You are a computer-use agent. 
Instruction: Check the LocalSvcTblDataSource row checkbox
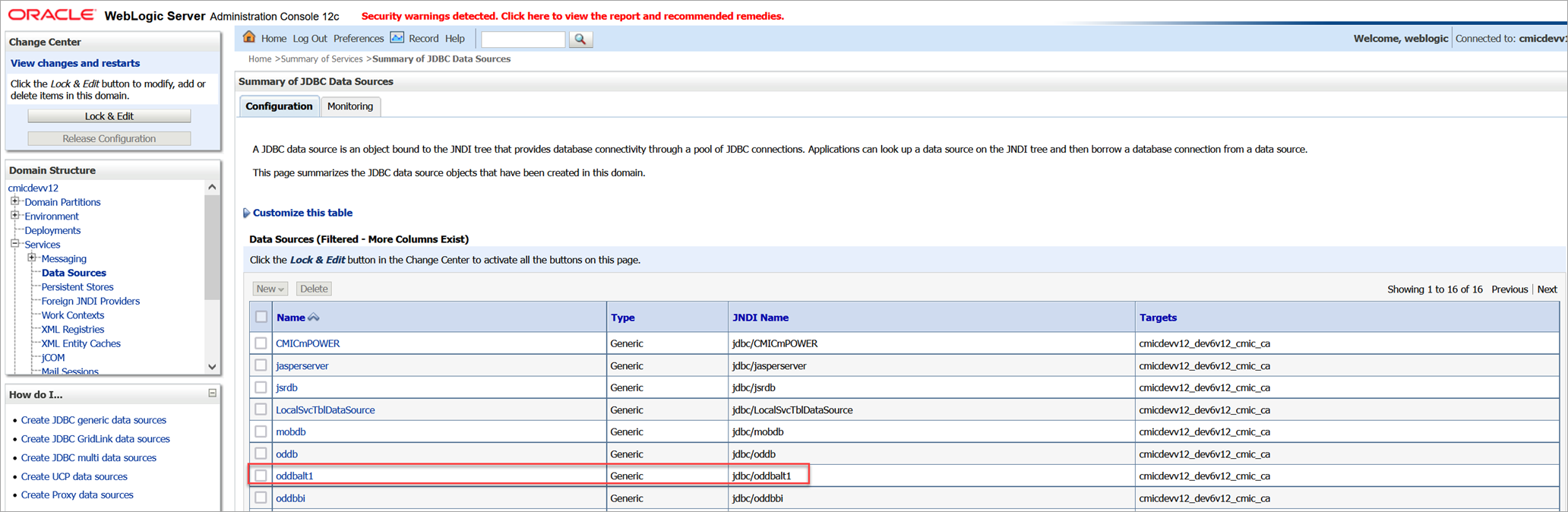pyautogui.click(x=261, y=409)
